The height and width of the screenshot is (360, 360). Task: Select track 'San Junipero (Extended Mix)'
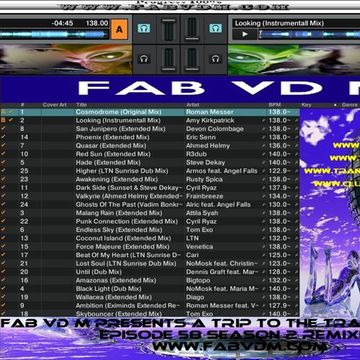pyautogui.click(x=120, y=129)
